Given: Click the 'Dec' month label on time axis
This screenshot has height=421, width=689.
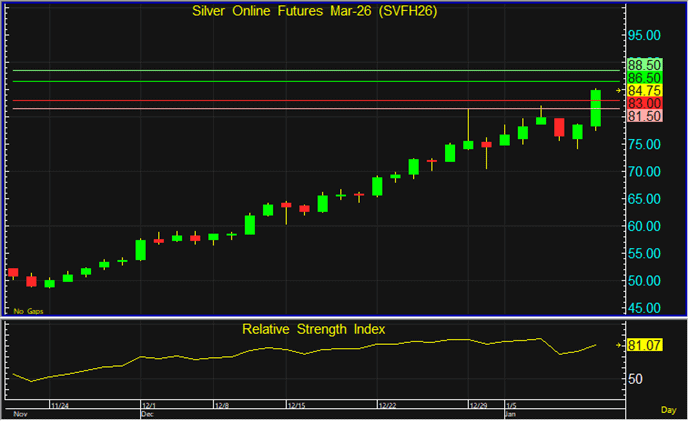Looking at the screenshot, I should (x=147, y=412).
